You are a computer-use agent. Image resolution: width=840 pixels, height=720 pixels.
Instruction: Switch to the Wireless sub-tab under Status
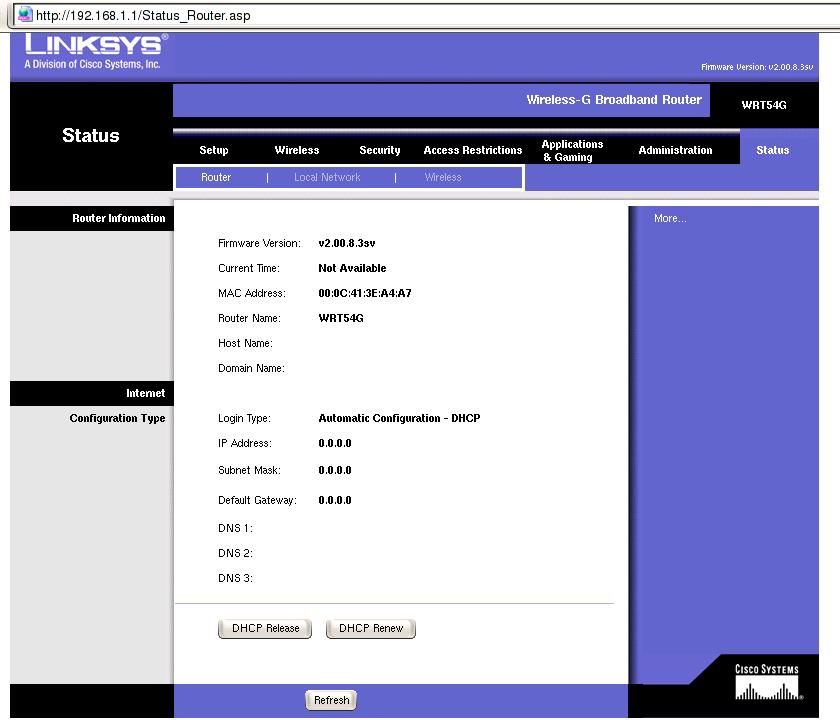442,177
